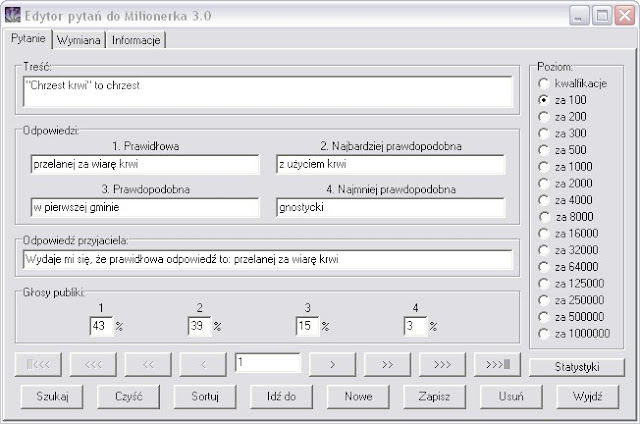This screenshot has height=424, width=640.
Task: Click the Najbardziej prawdopodobna answer field
Action: pyautogui.click(x=391, y=164)
